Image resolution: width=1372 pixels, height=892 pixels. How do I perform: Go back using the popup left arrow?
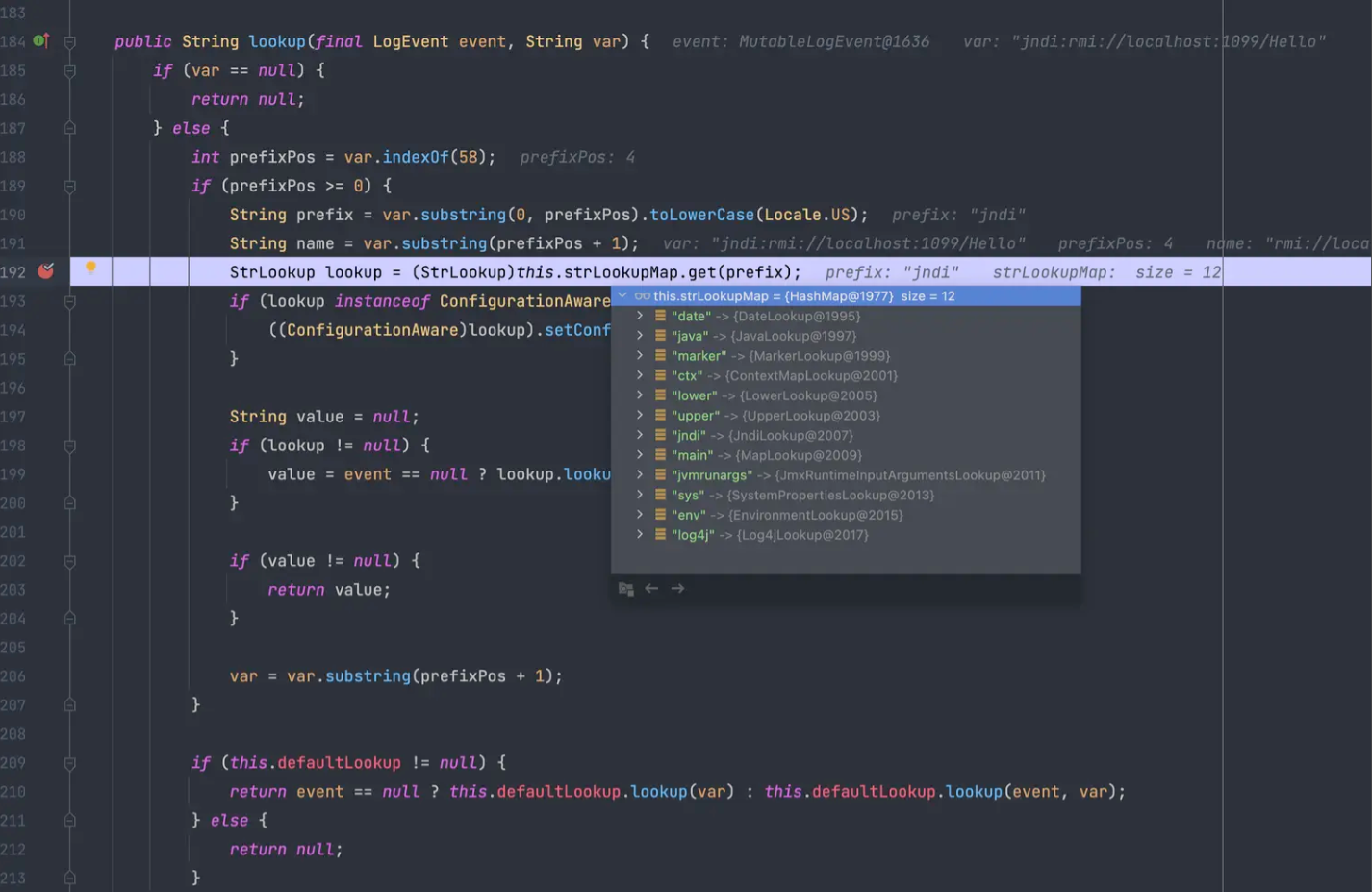pyautogui.click(x=651, y=588)
